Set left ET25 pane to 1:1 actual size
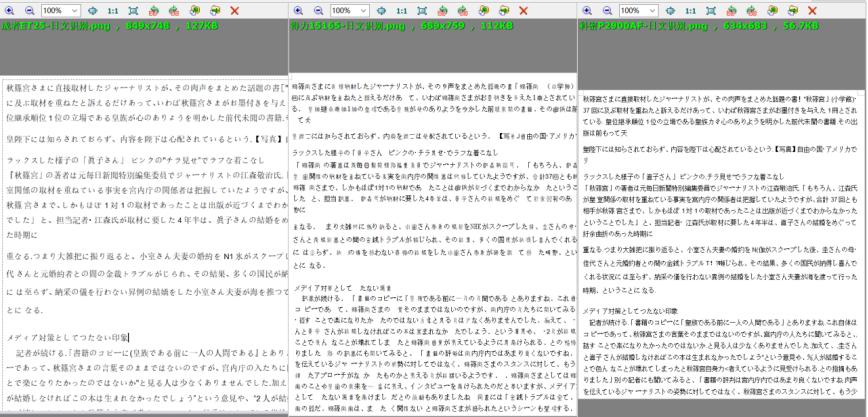 point(112,11)
